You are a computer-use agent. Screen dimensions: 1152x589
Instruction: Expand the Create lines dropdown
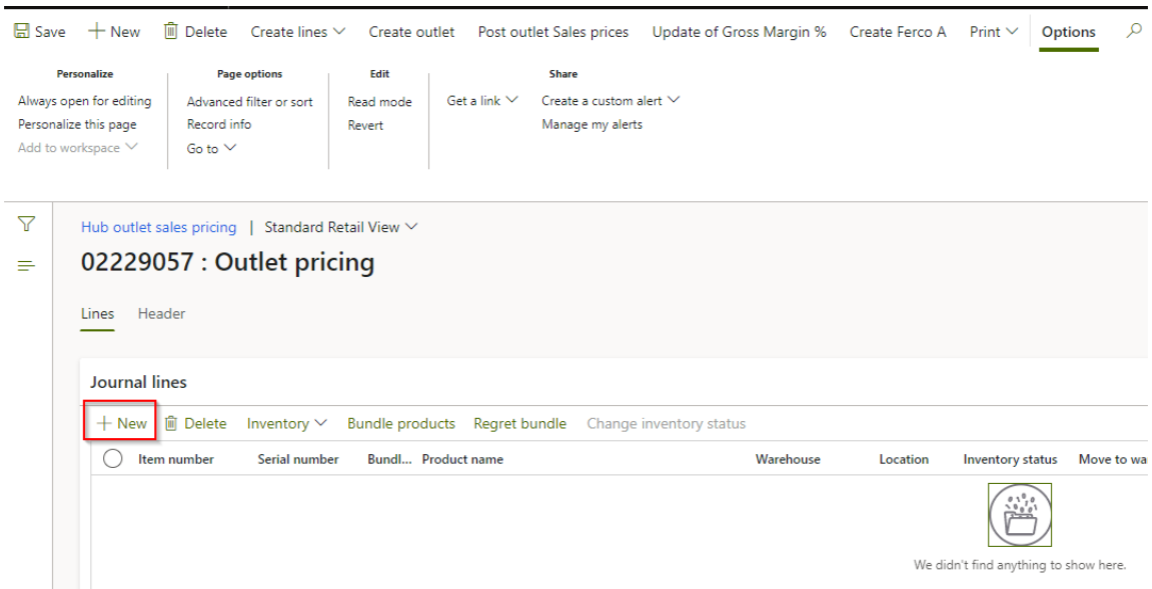(298, 32)
